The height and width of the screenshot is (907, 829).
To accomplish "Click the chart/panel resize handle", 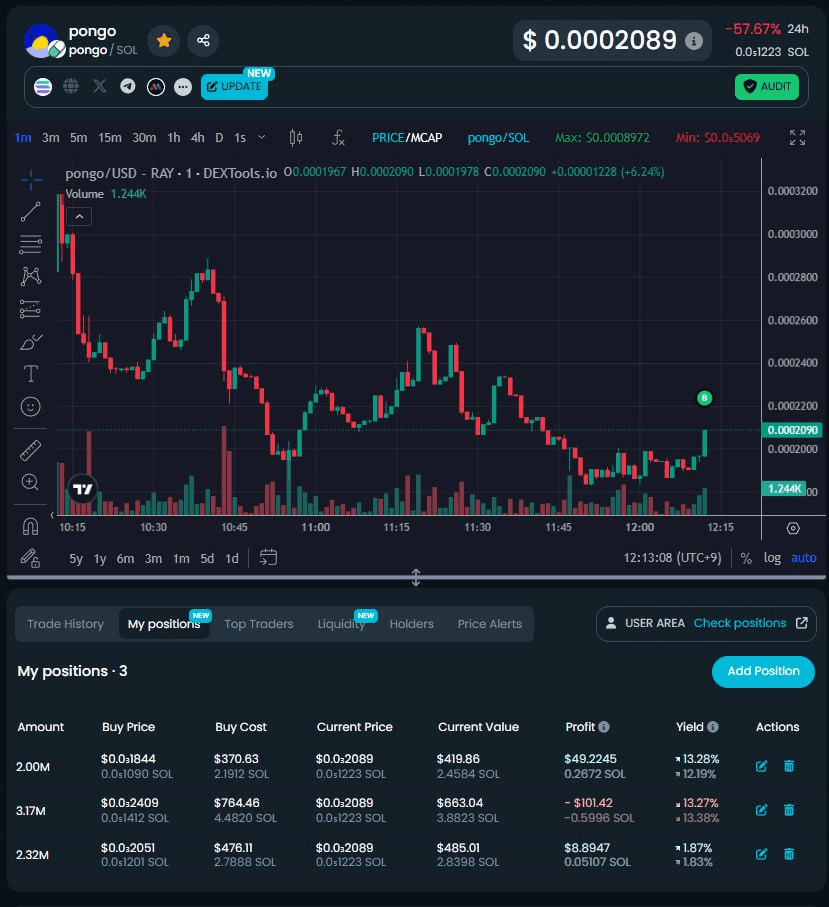I will 416,577.
